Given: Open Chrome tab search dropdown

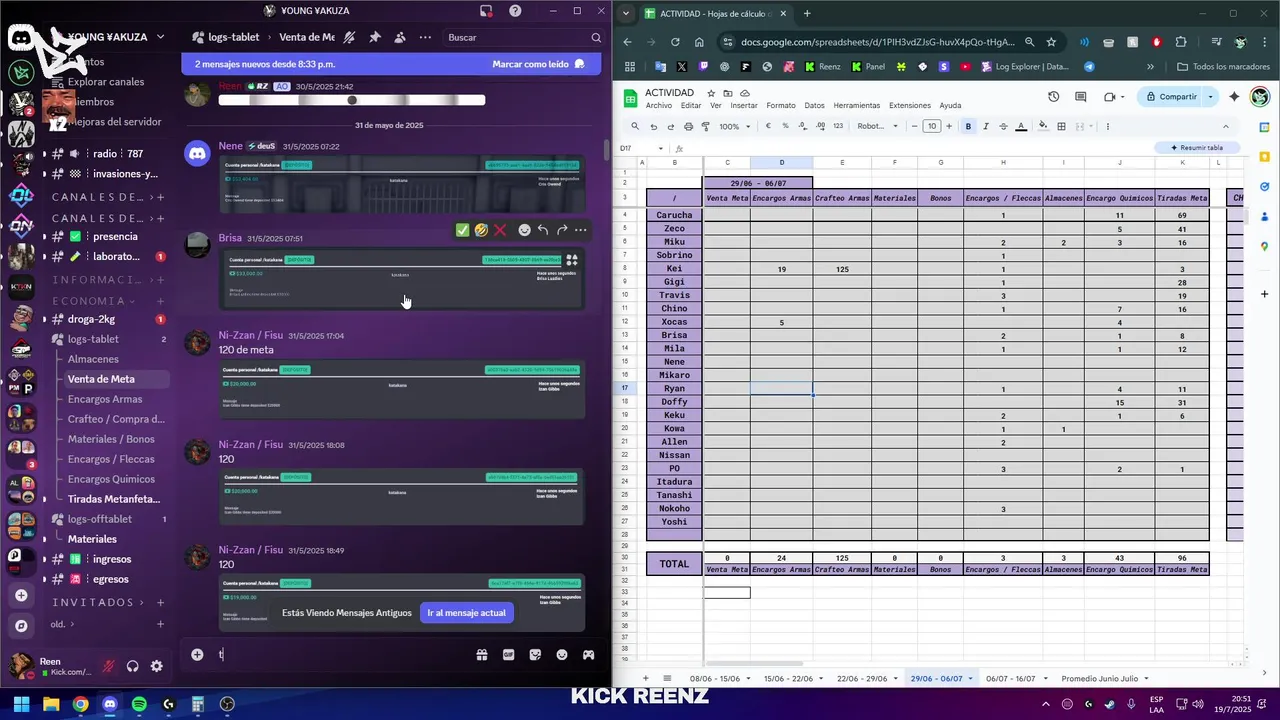Looking at the screenshot, I should [626, 14].
